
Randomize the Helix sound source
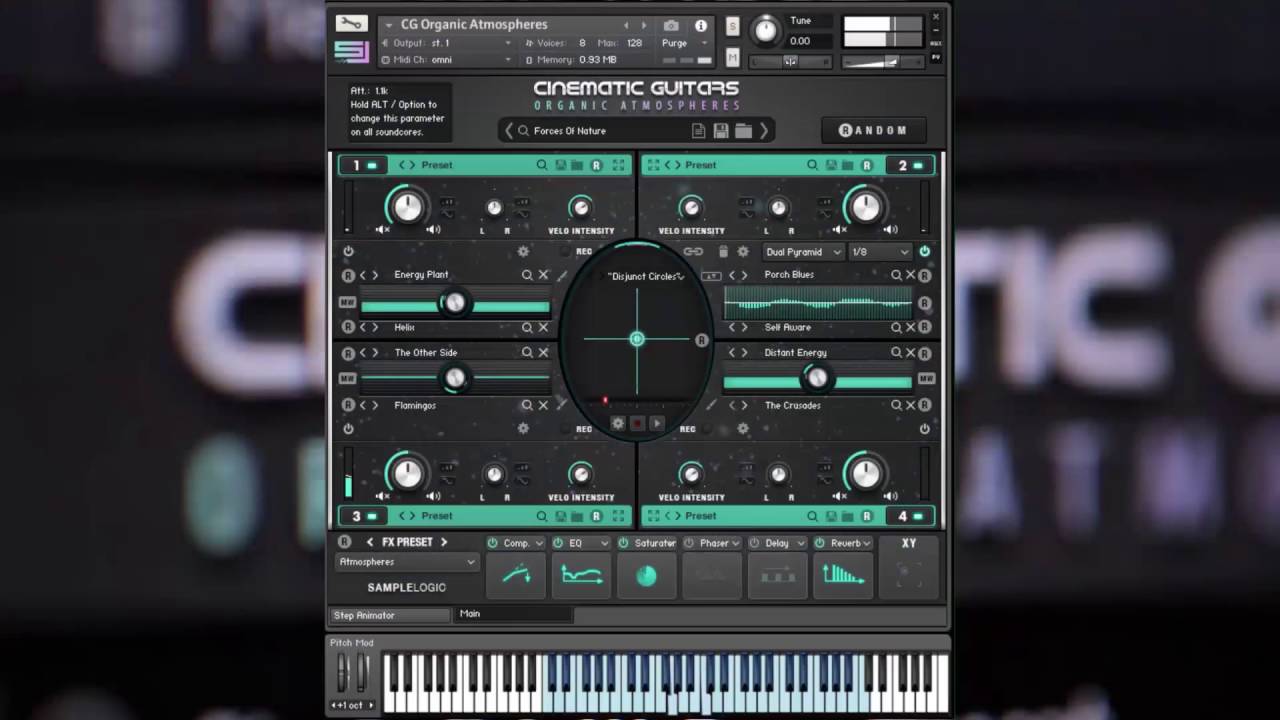pos(348,327)
